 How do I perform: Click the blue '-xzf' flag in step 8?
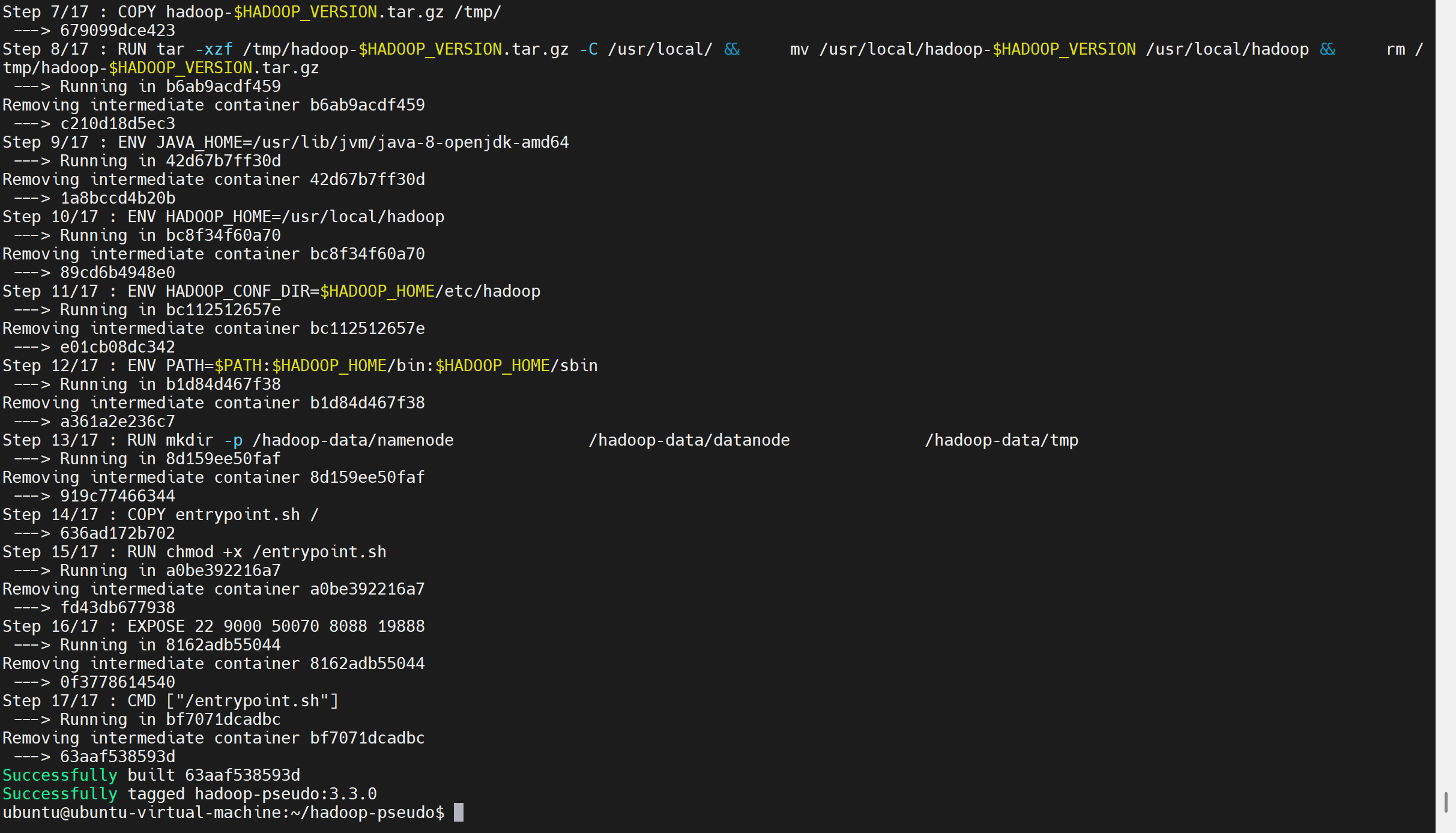pos(213,49)
